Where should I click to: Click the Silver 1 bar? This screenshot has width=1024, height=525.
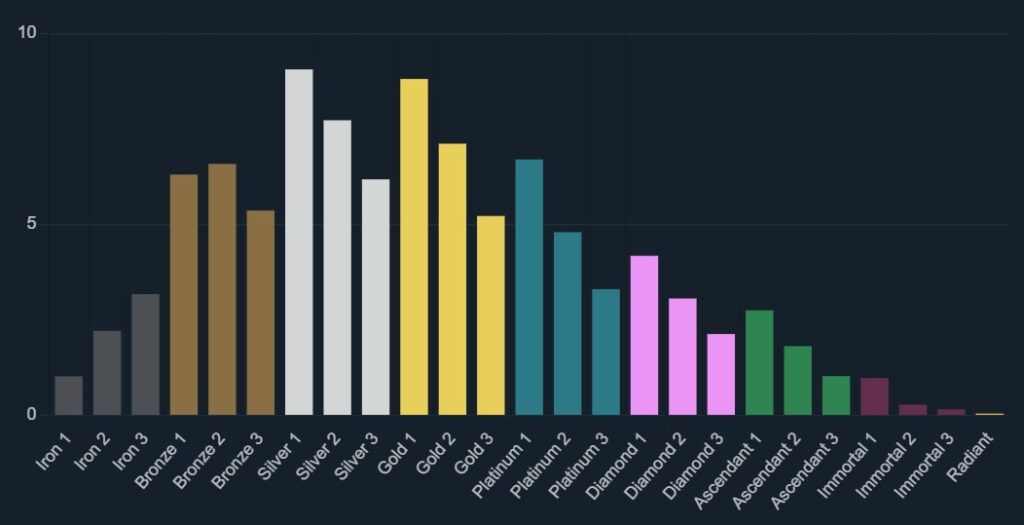tap(299, 242)
